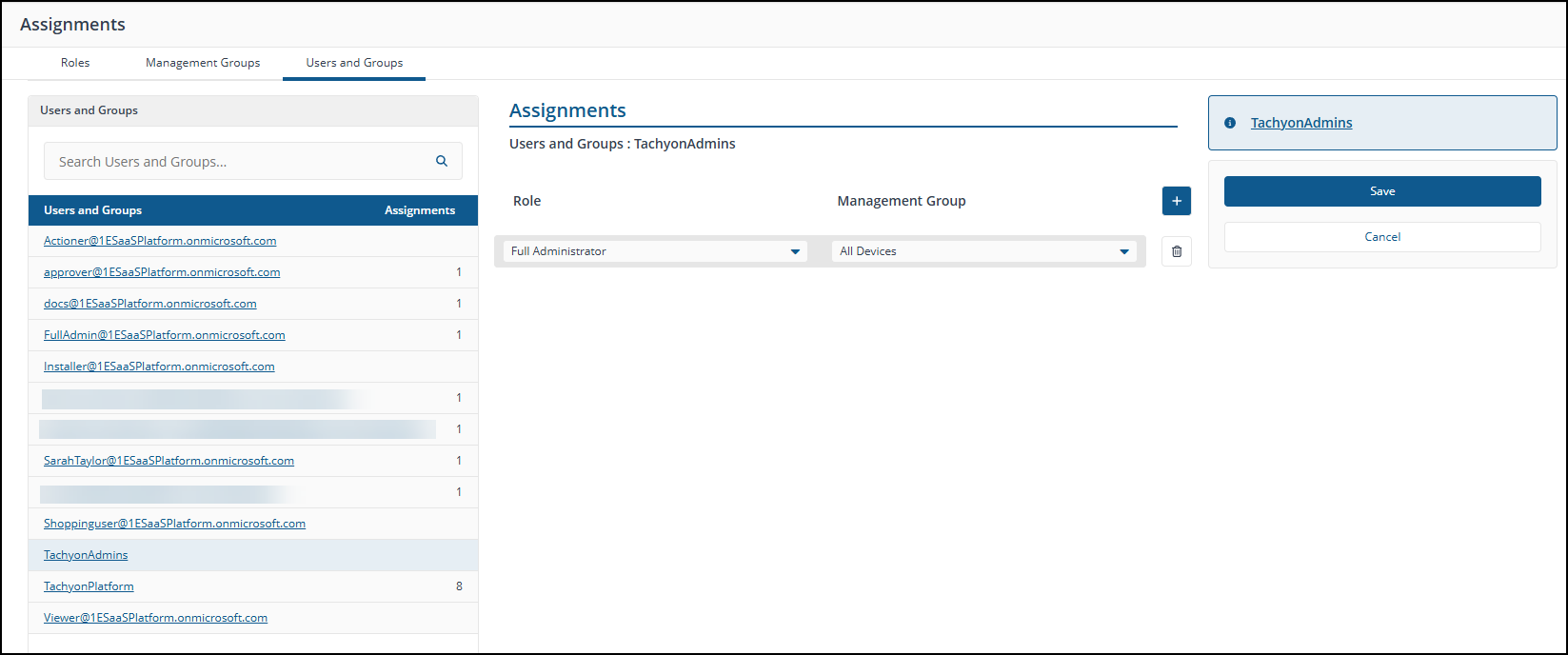Focus the Search Users and Groups field
The width and height of the screenshot is (1568, 655).
point(238,162)
